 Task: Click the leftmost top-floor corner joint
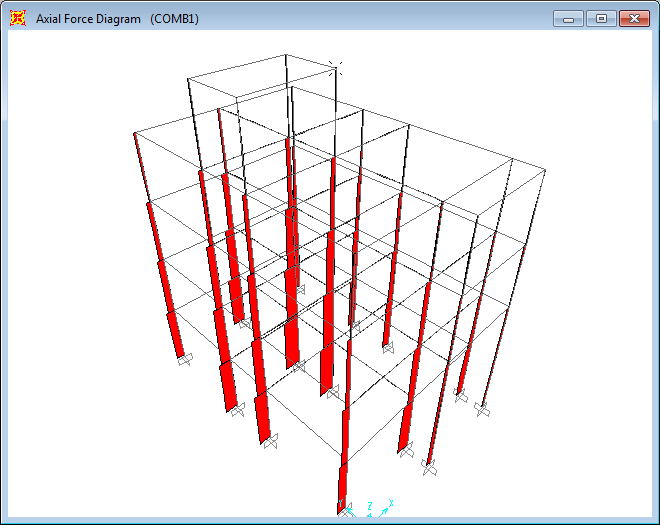pos(134,133)
